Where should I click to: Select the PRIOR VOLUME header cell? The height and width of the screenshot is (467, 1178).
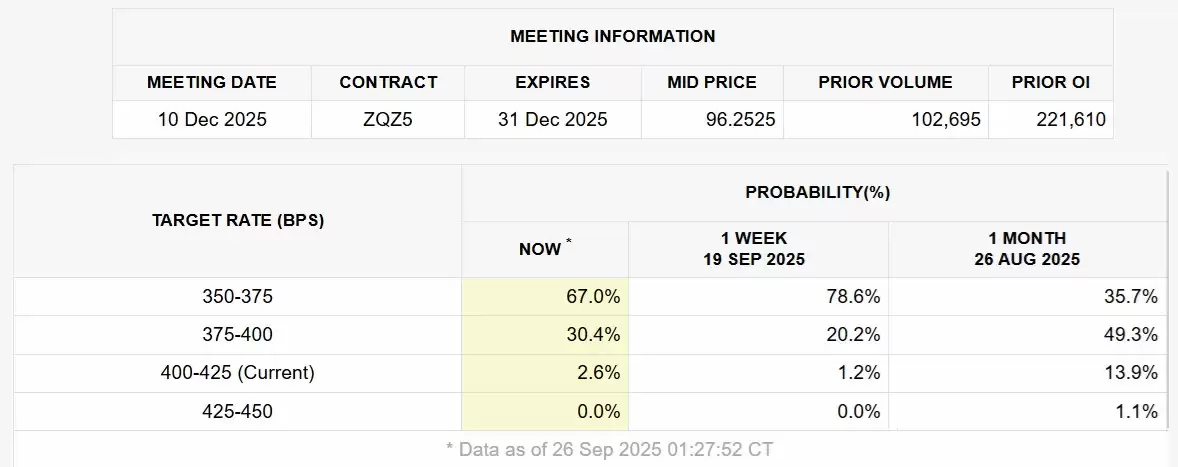point(885,82)
